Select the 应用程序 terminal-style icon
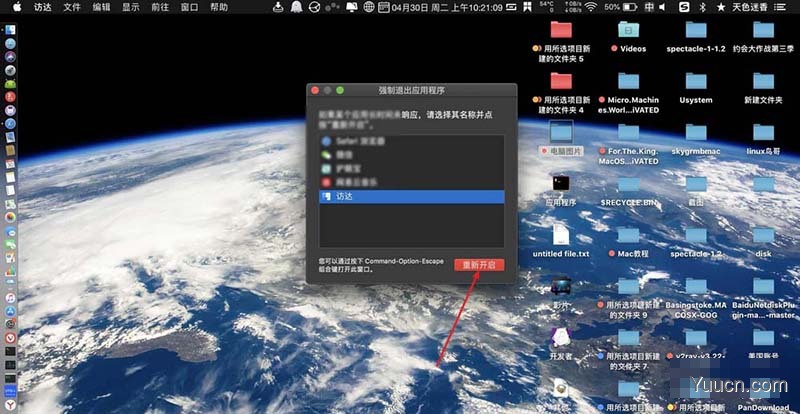Viewport: 800px width, 414px height. pos(561,190)
